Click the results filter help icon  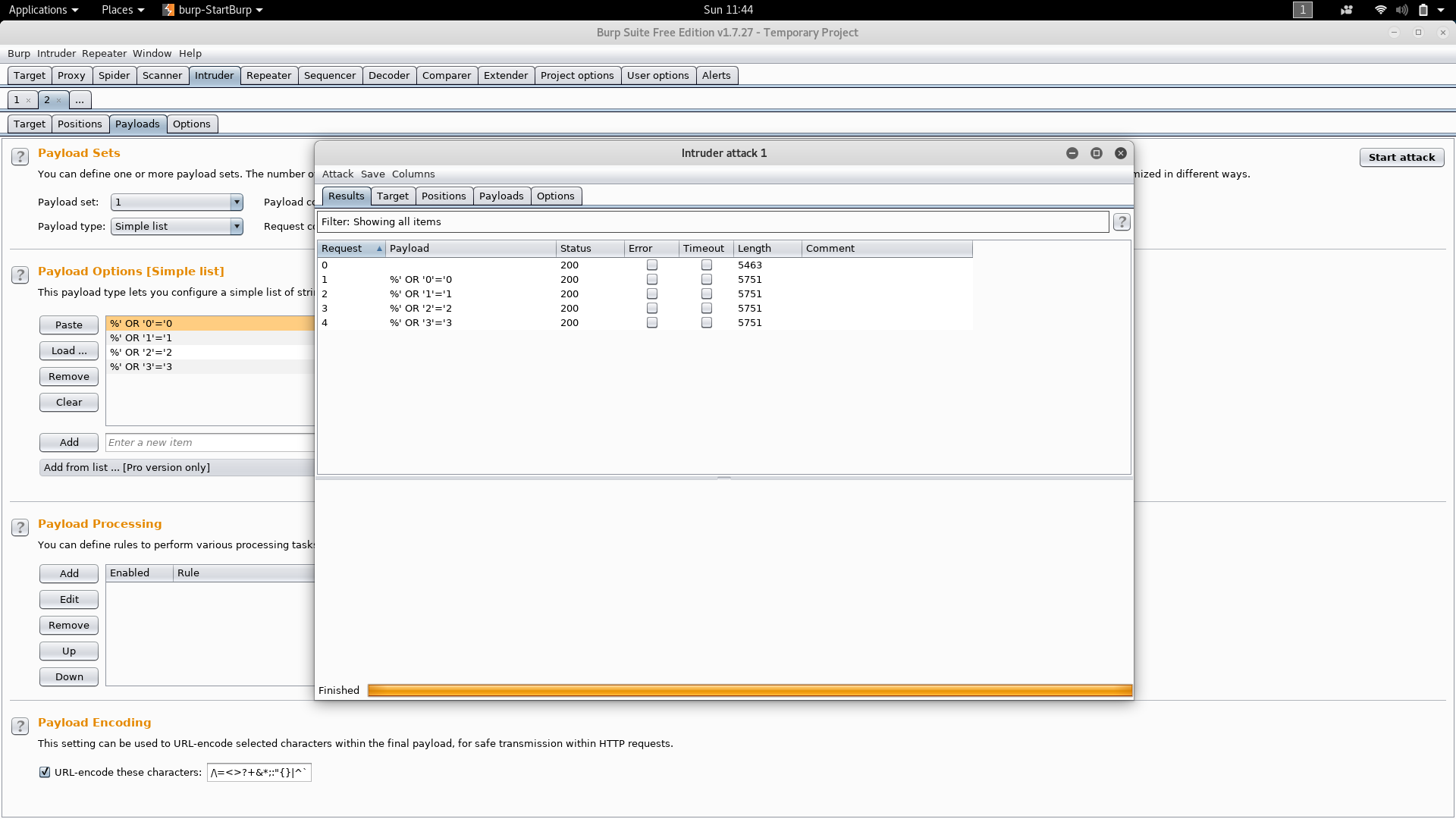(x=1122, y=222)
